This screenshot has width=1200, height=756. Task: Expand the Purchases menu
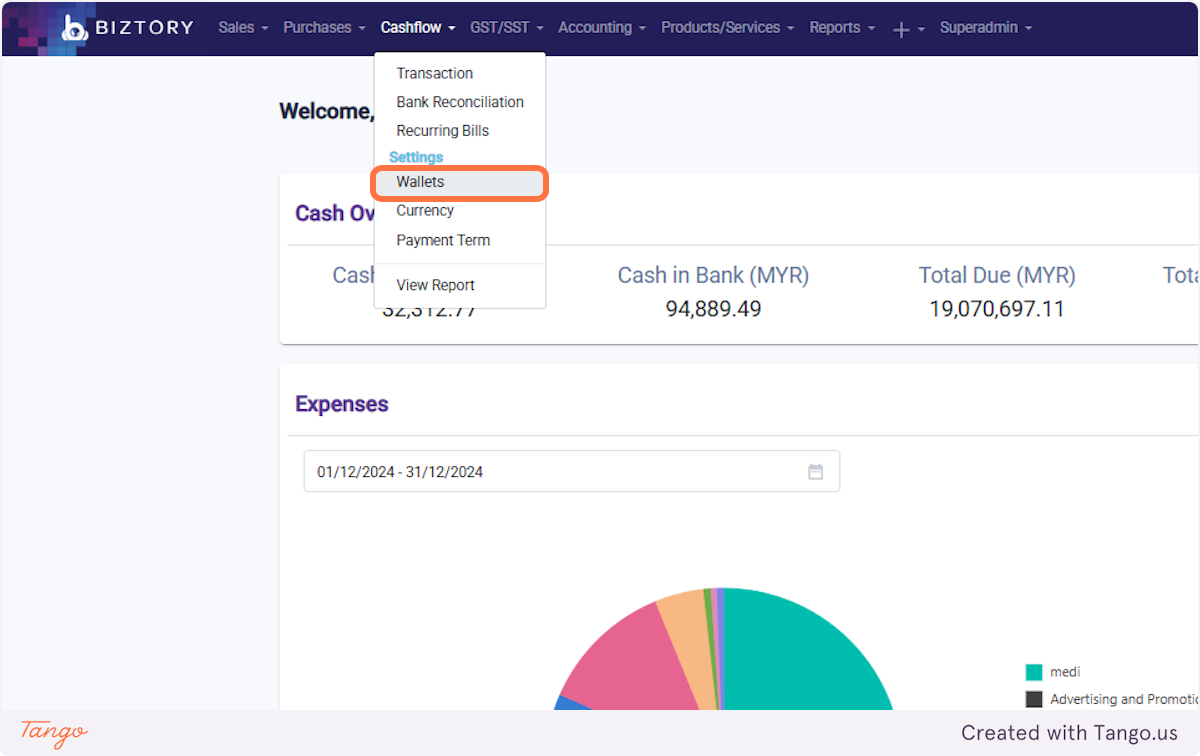[x=324, y=28]
